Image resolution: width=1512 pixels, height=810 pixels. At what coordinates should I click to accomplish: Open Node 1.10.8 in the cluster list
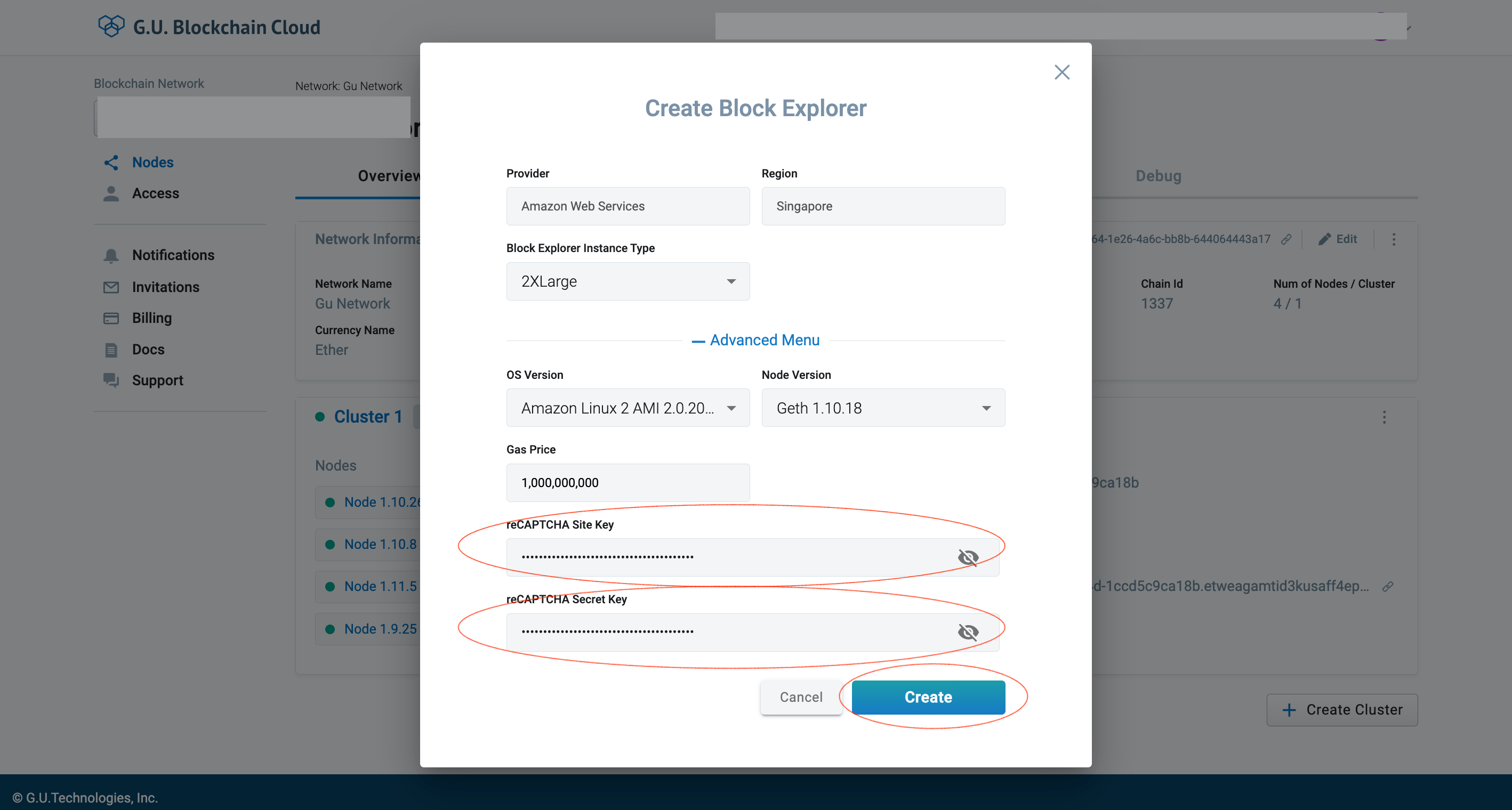click(380, 544)
